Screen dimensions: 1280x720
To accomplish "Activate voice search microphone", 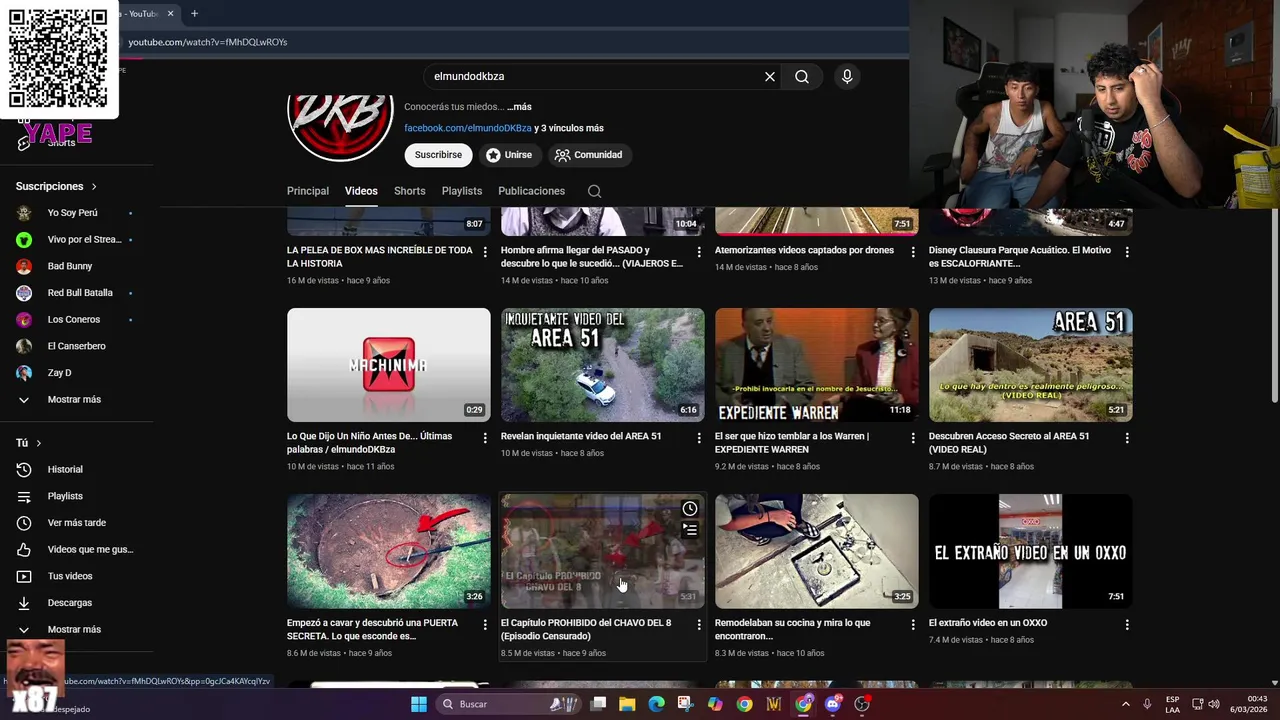I will click(x=847, y=77).
